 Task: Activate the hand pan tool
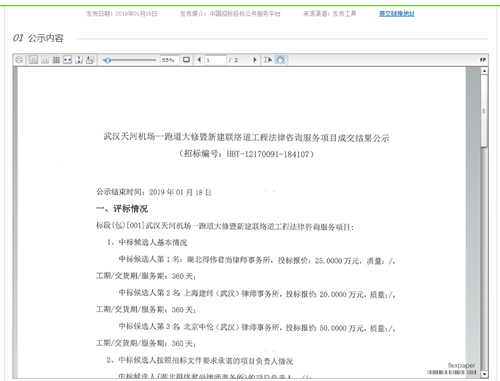(280, 60)
